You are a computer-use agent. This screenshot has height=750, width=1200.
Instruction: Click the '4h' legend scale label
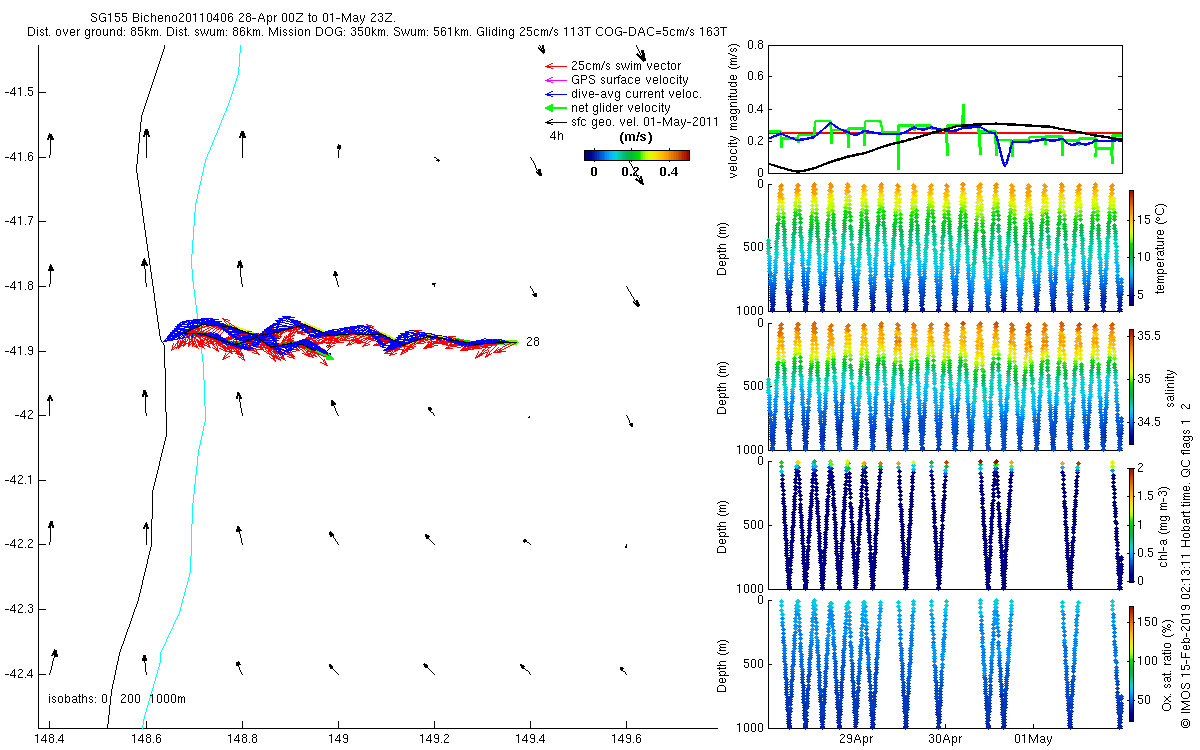point(556,135)
